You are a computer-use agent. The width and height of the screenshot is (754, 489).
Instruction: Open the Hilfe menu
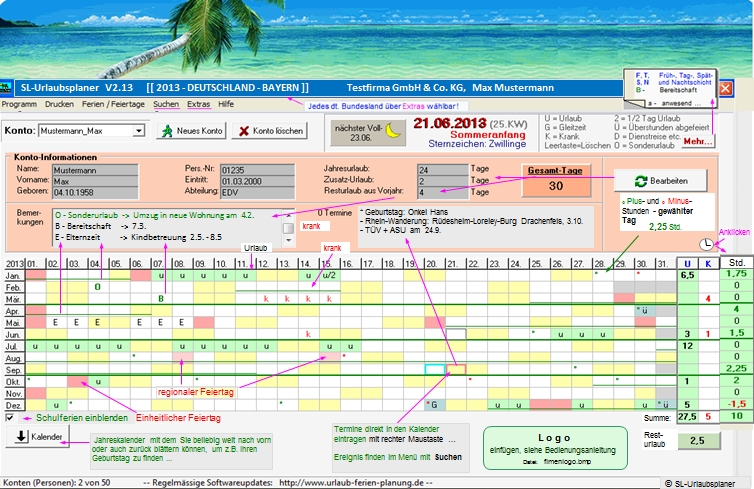(x=226, y=104)
